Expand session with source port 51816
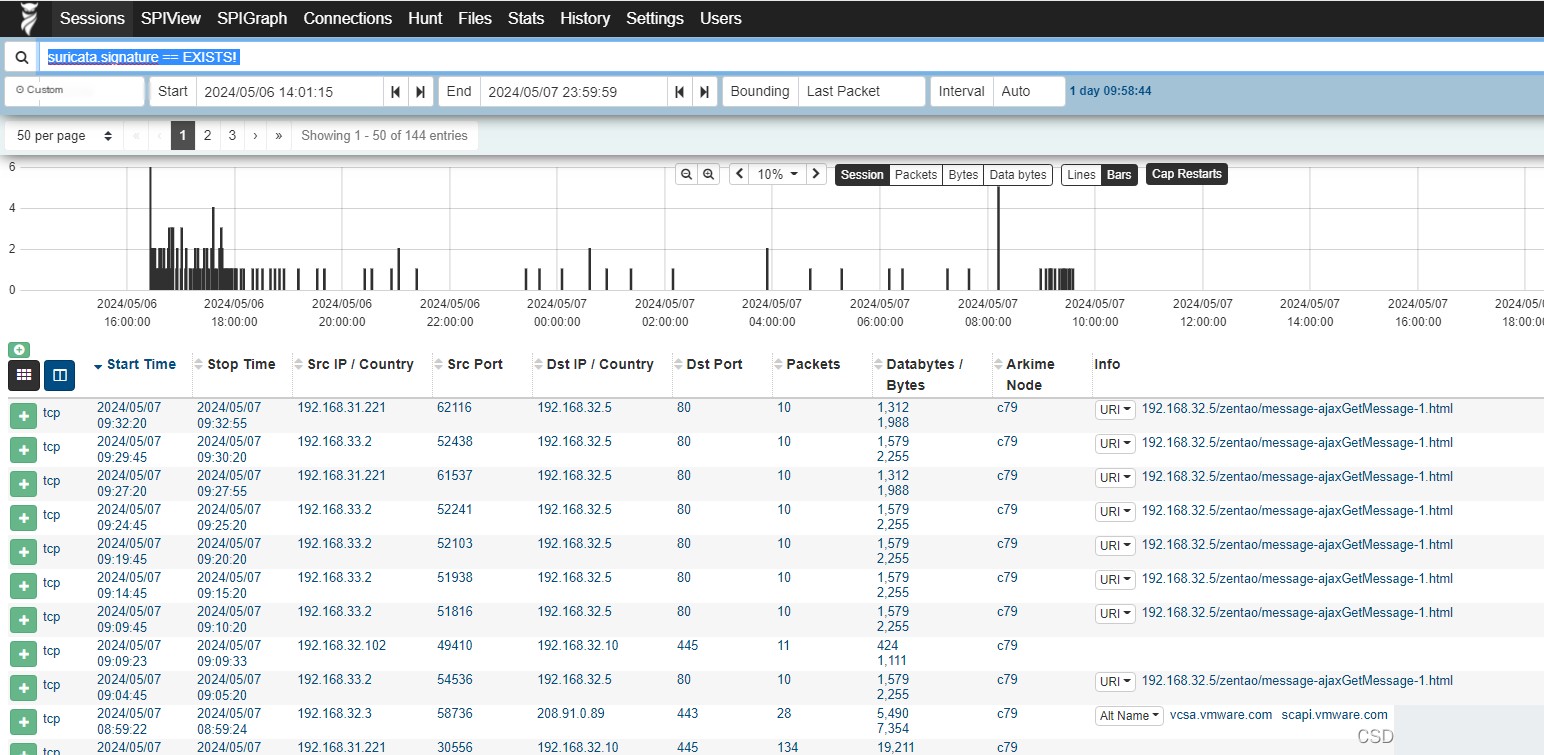The width and height of the screenshot is (1544, 755). click(23, 620)
